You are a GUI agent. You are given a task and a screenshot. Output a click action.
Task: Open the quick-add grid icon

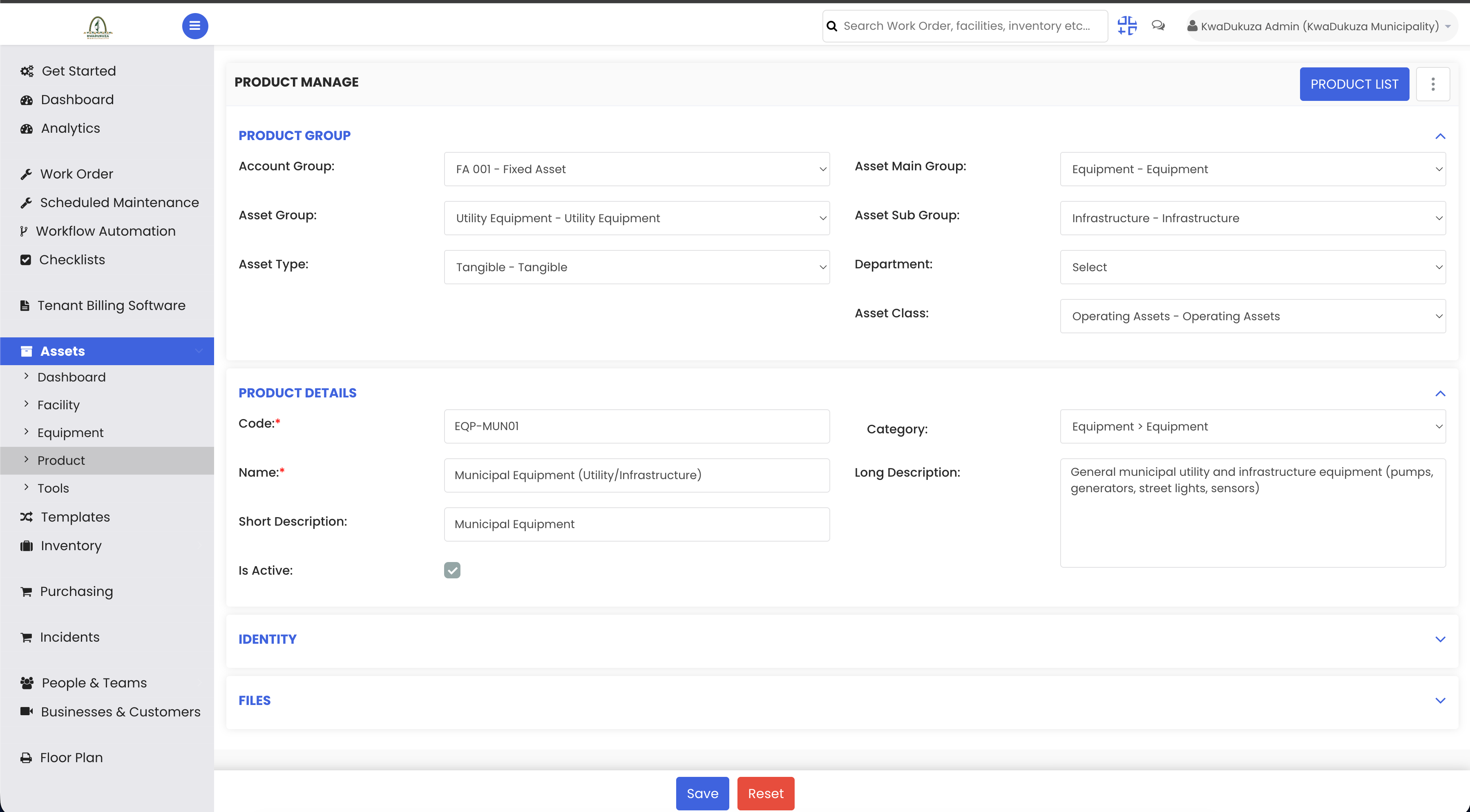coord(1127,26)
